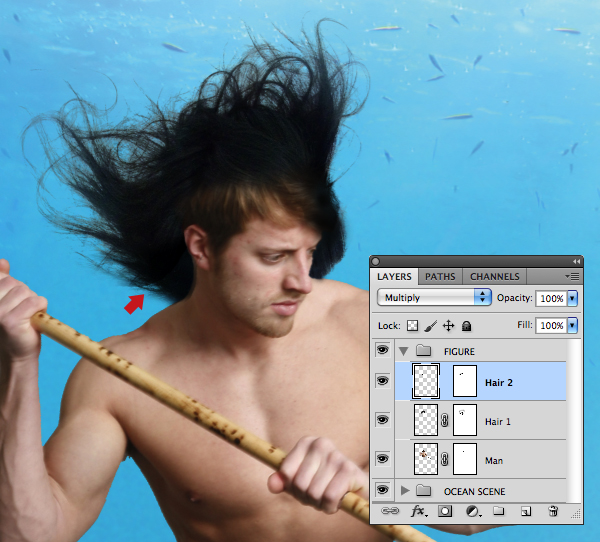Create new fill or adjustment layer
The height and width of the screenshot is (542, 600).
473,511
